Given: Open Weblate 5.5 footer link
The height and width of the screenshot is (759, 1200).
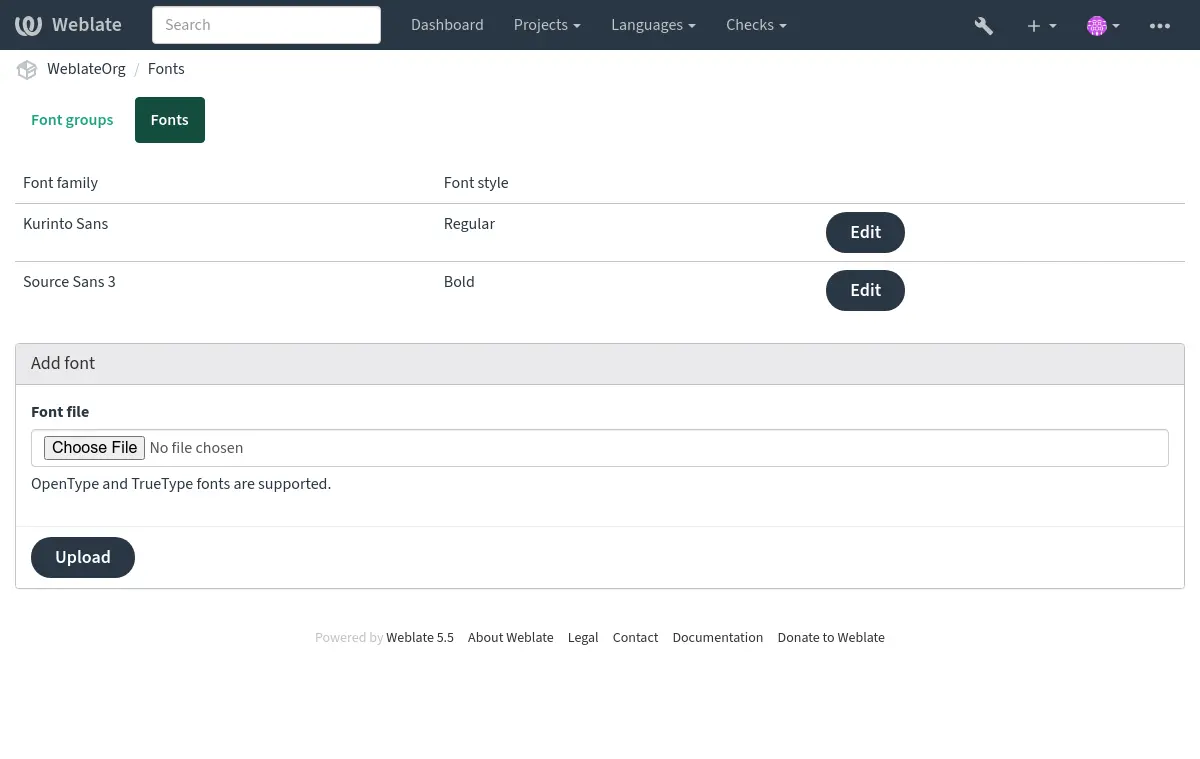Looking at the screenshot, I should pos(420,638).
